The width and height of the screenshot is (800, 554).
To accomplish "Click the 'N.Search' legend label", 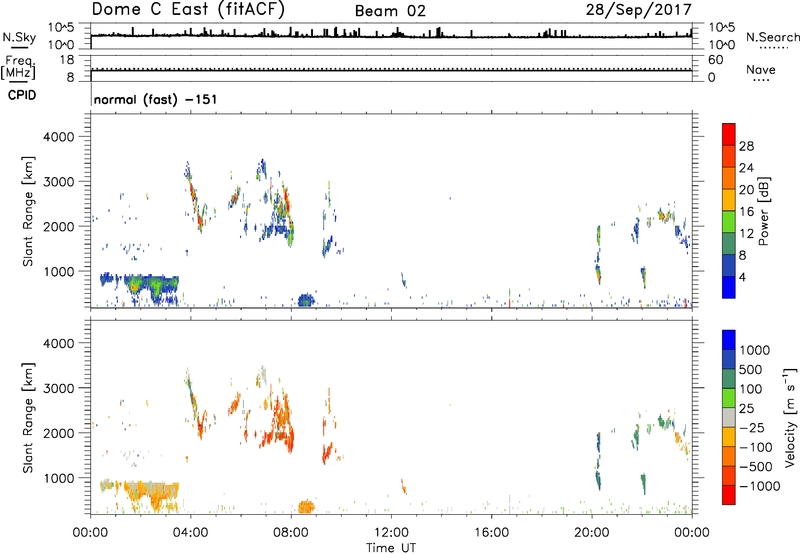I will tap(773, 37).
